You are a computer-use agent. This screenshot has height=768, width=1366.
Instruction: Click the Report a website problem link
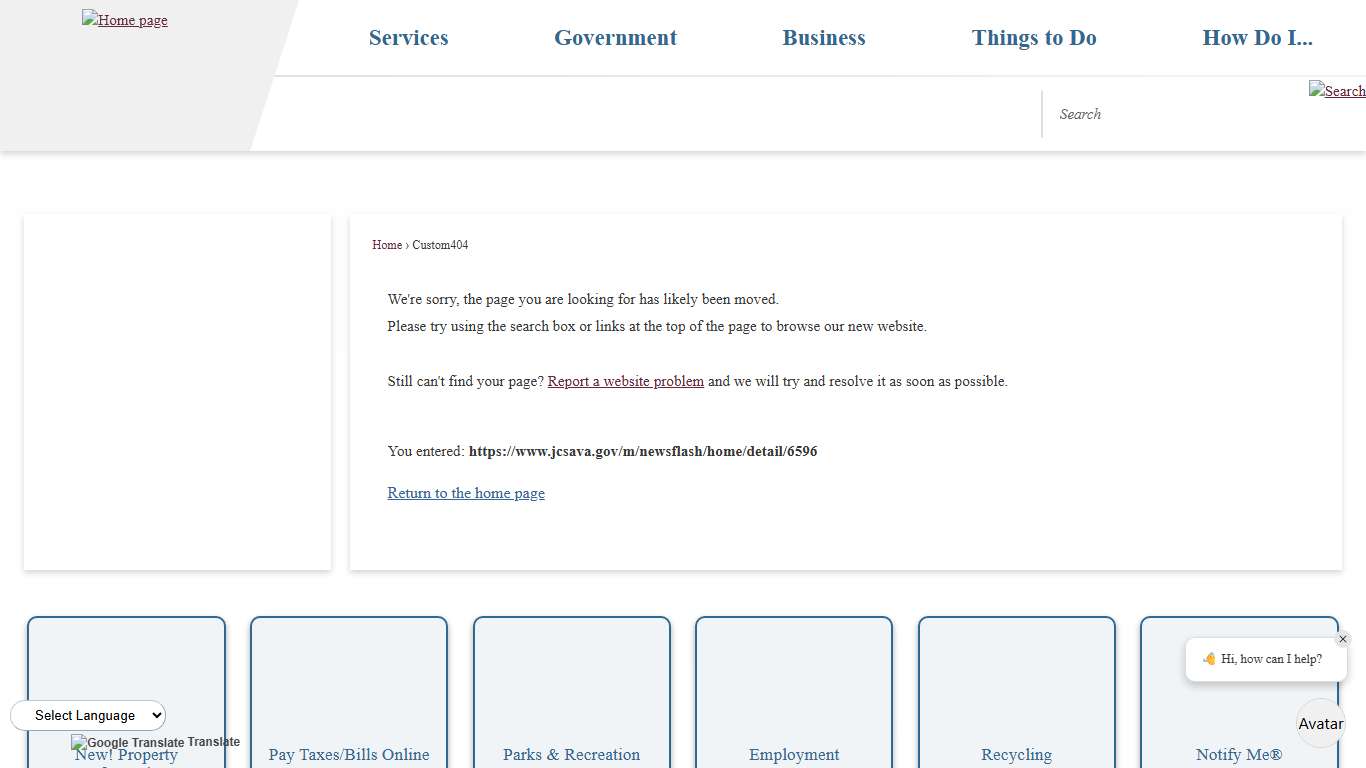pos(625,381)
